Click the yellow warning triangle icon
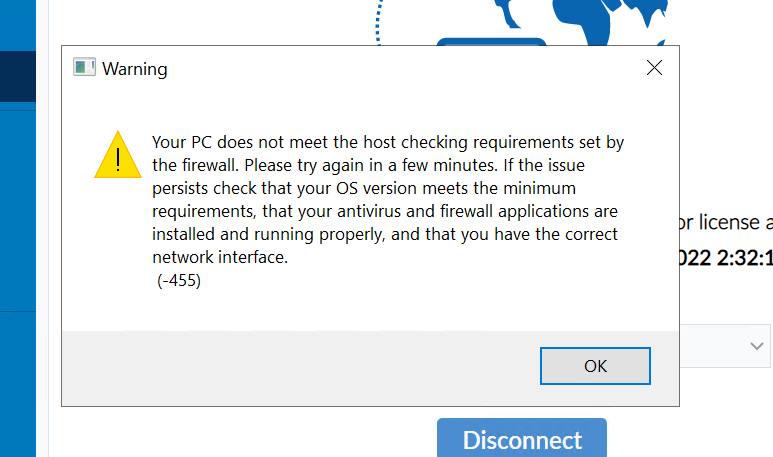773x457 pixels. tap(118, 155)
